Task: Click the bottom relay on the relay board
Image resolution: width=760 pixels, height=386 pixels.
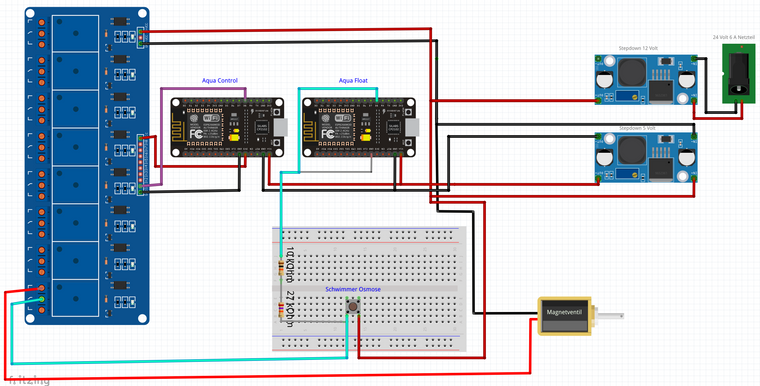Action: tap(75, 298)
